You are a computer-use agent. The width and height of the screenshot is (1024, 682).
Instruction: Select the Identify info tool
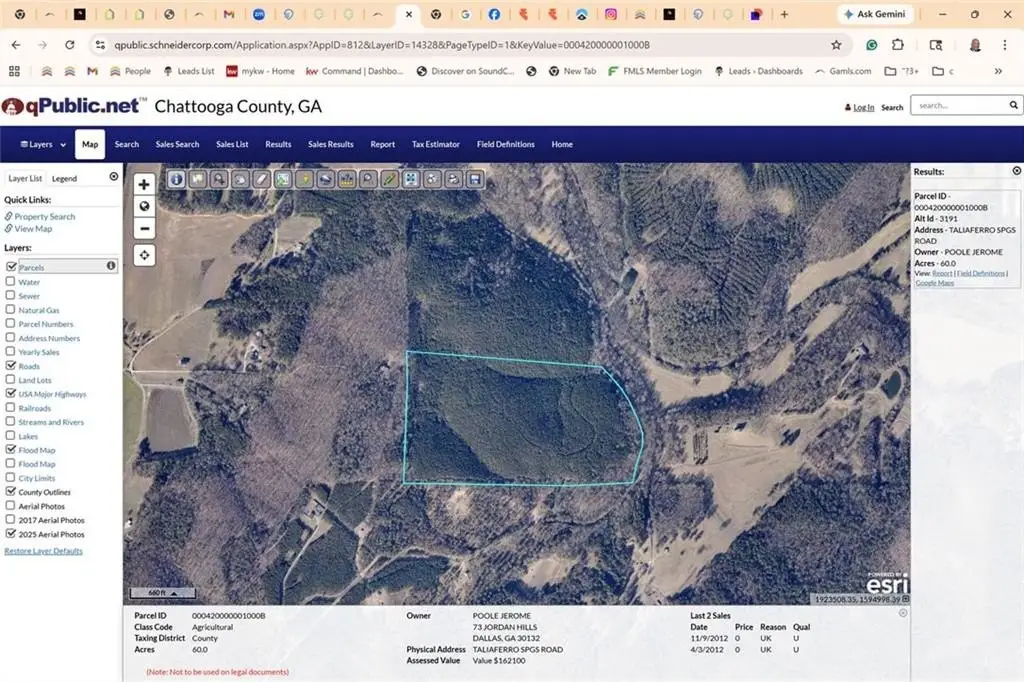[x=177, y=180]
